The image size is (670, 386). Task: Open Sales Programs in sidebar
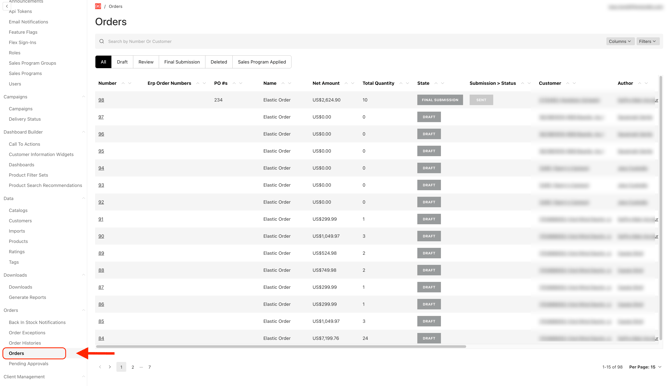point(25,74)
